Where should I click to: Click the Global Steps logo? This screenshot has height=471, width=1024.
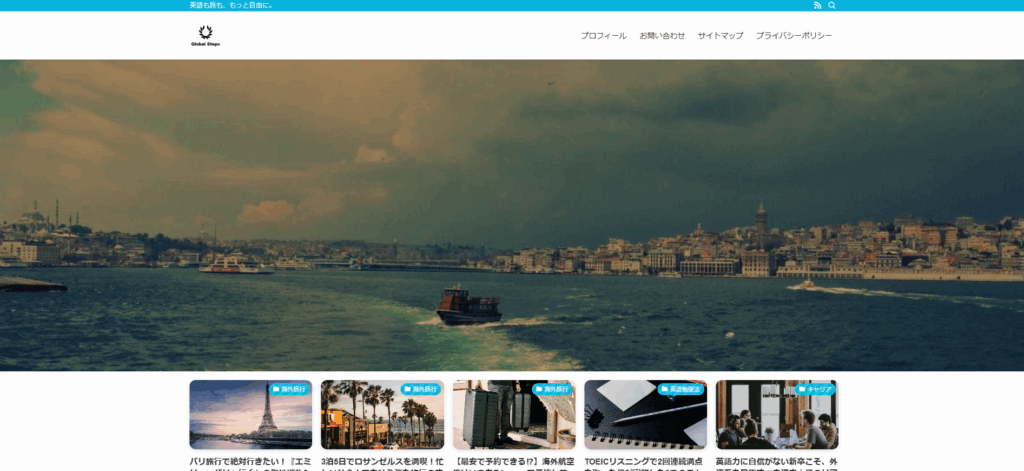[x=206, y=36]
